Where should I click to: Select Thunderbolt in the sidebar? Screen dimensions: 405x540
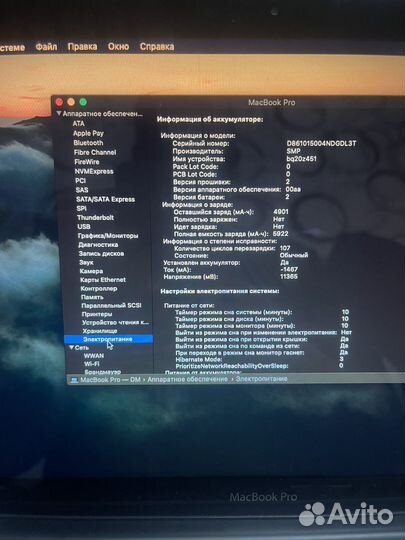click(95, 217)
